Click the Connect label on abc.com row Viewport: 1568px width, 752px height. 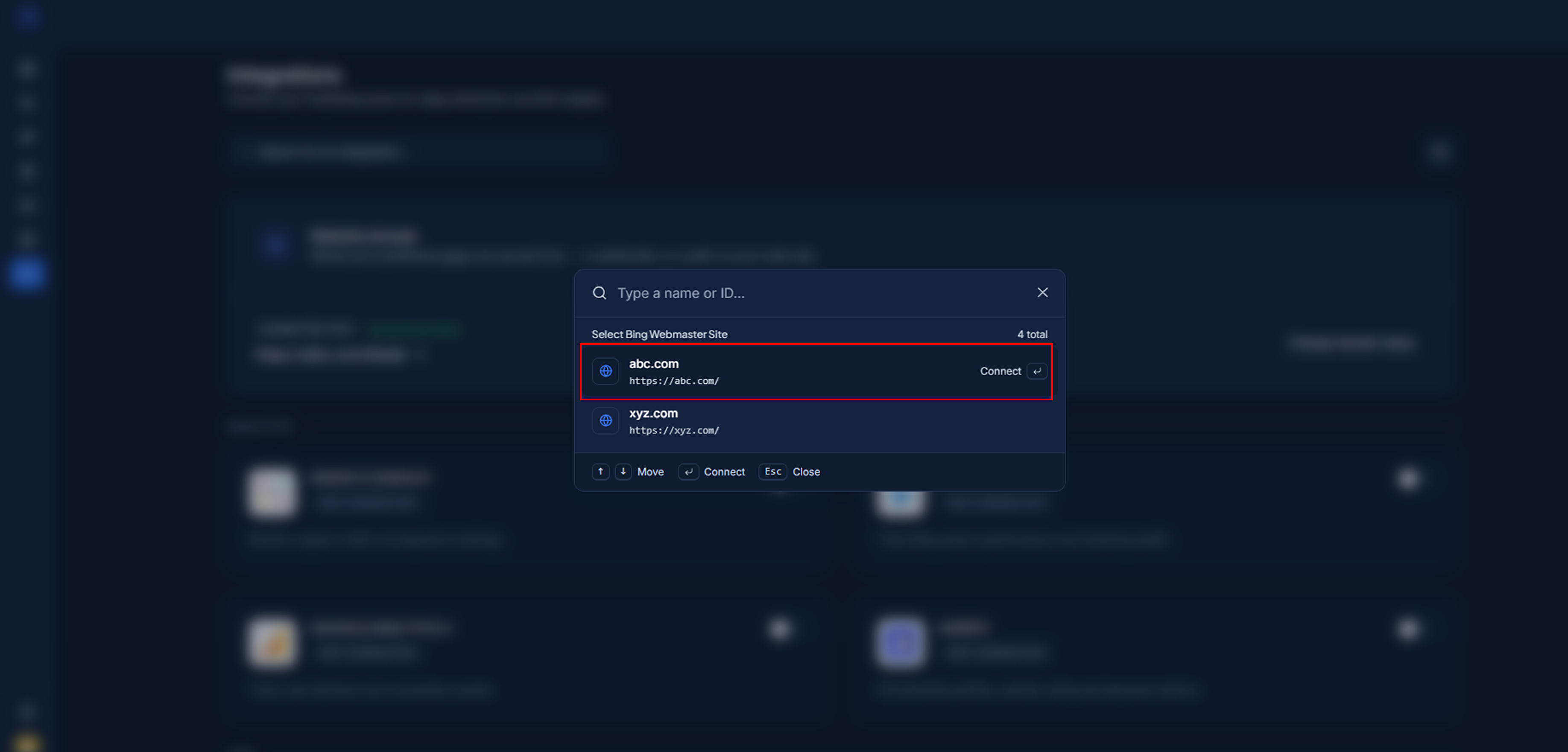click(1000, 370)
